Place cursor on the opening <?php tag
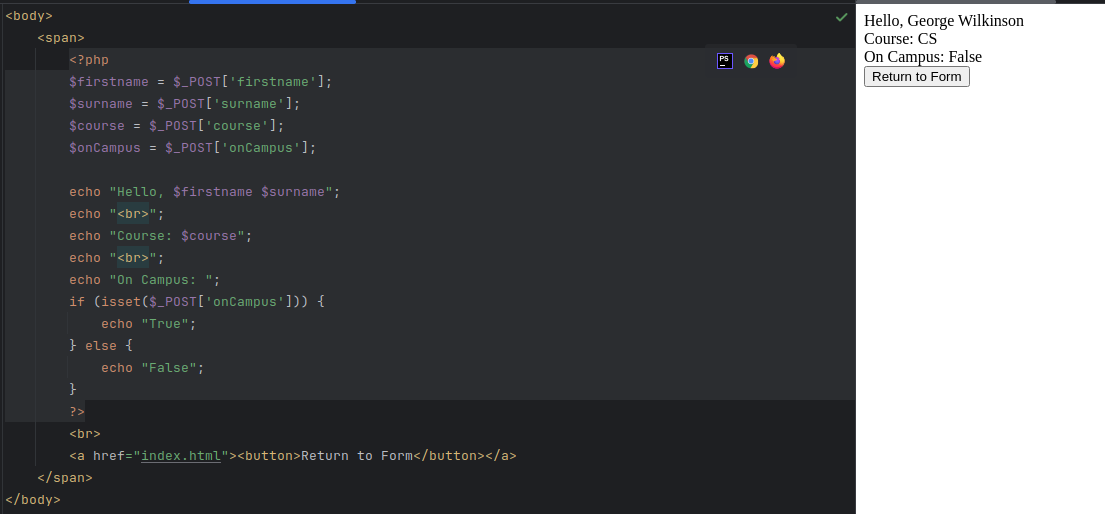Screen dimensions: 1105x514 pyautogui.click(x=89, y=60)
